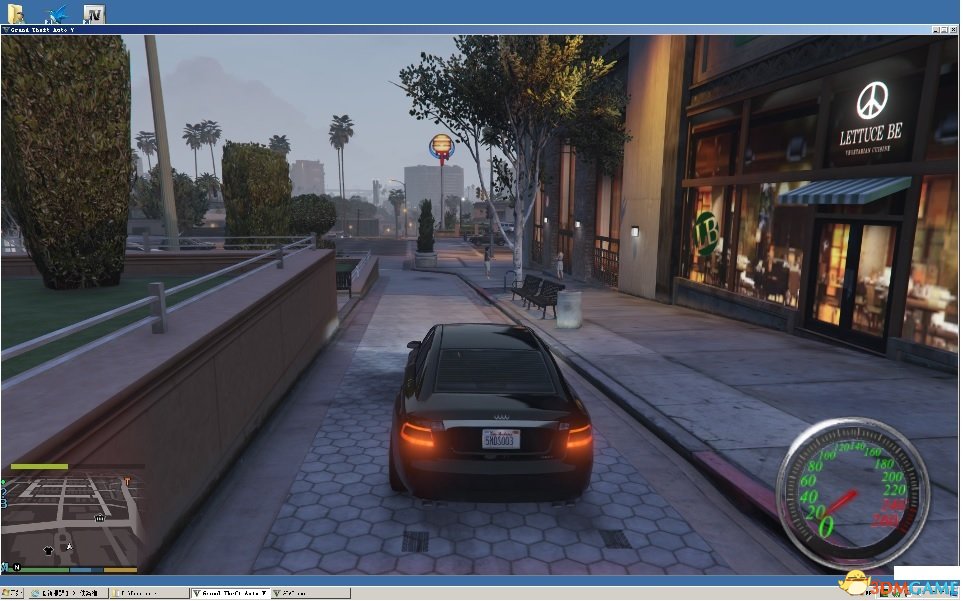Image resolution: width=963 pixels, height=601 pixels.
Task: Launch the blue bird shortcut on desktop
Action: pos(57,14)
